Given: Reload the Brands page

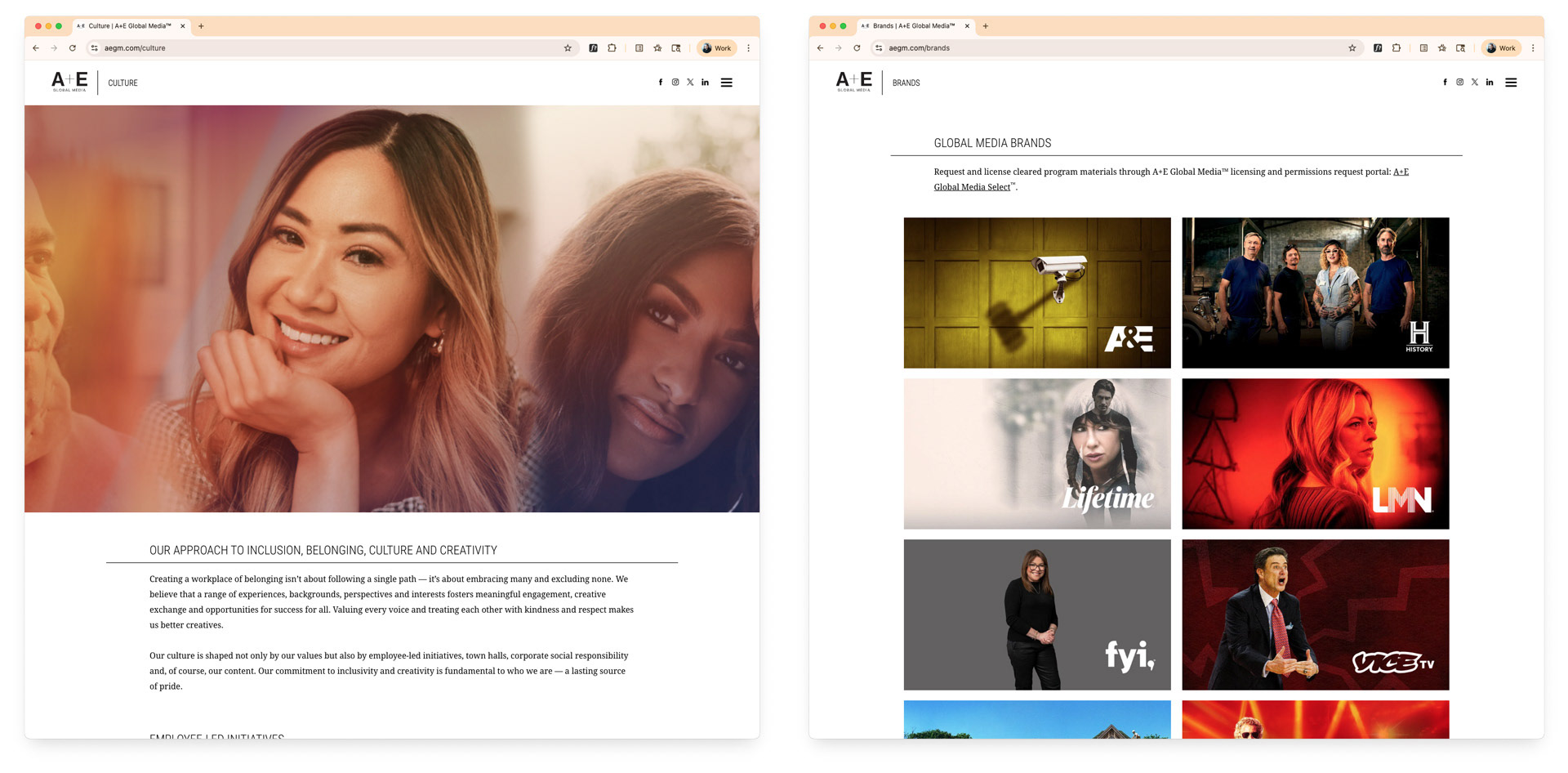Looking at the screenshot, I should pyautogui.click(x=857, y=48).
